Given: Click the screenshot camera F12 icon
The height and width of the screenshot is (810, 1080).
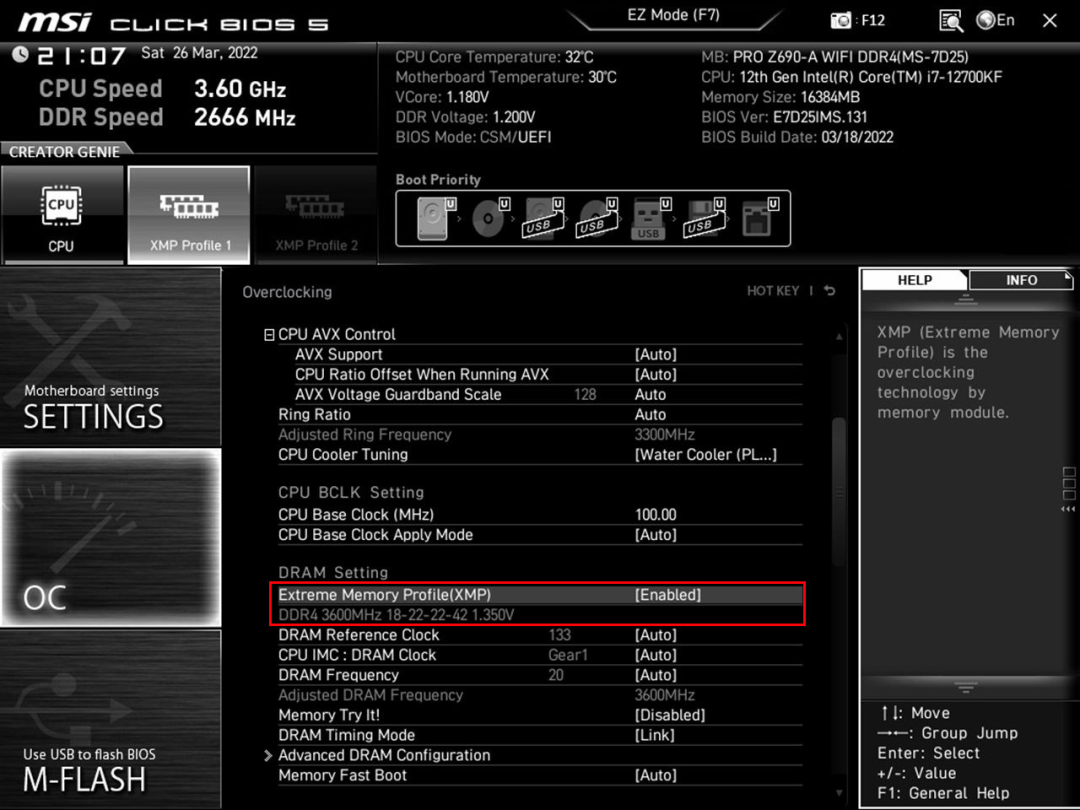Looking at the screenshot, I should pos(840,21).
